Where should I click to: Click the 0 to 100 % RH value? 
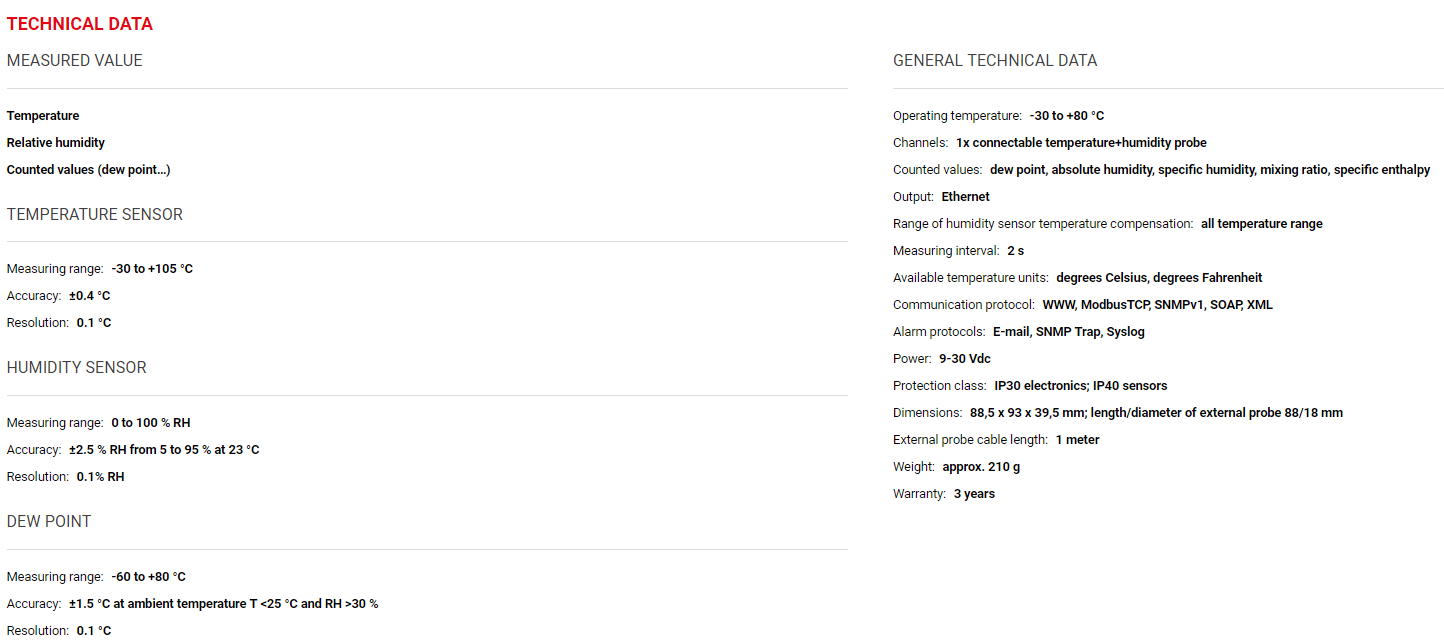pyautogui.click(x=151, y=423)
